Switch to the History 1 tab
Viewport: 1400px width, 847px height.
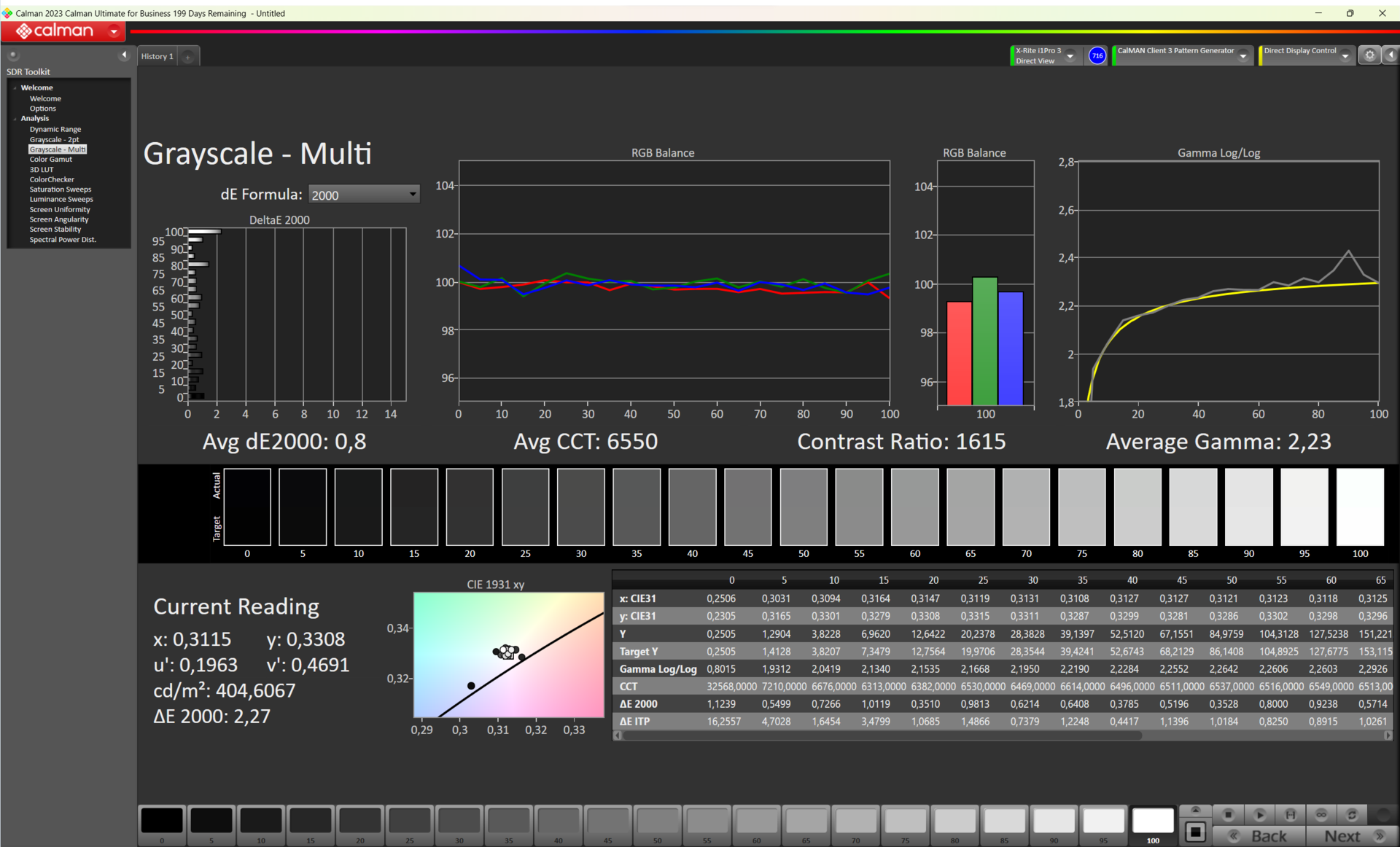pyautogui.click(x=157, y=56)
